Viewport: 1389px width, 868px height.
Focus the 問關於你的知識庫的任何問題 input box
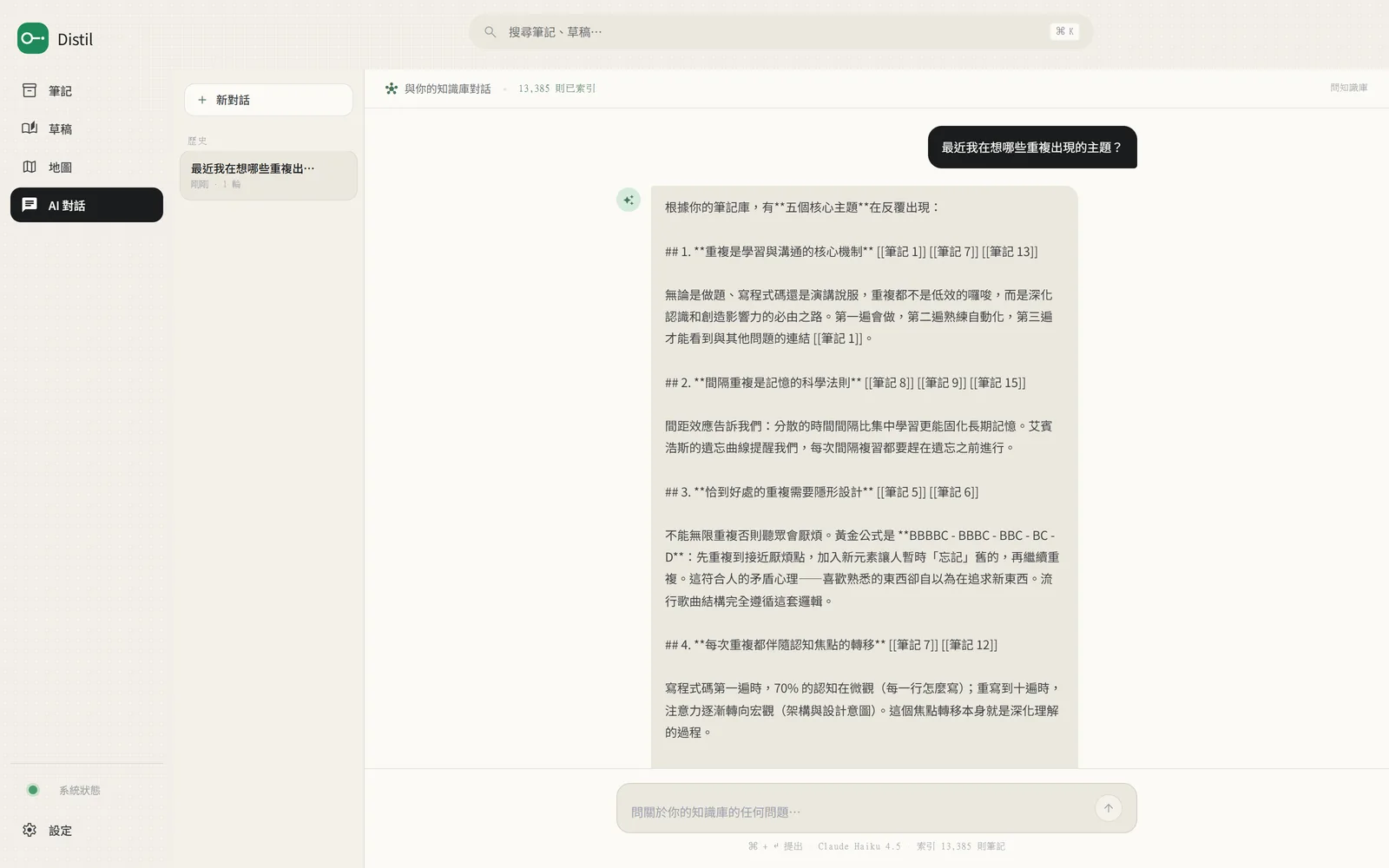tap(877, 808)
